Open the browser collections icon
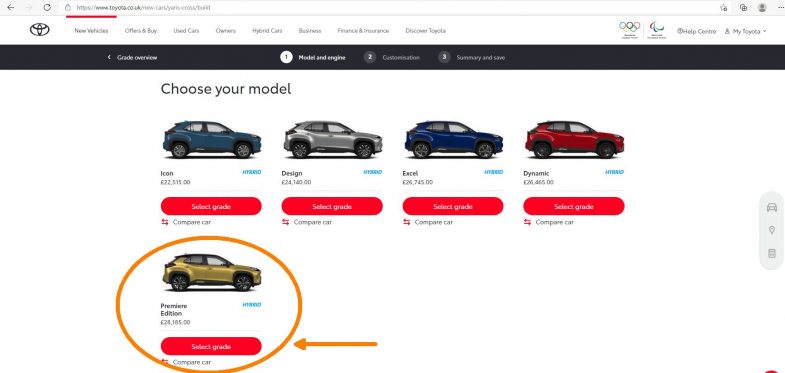785x373 pixels. tap(744, 8)
